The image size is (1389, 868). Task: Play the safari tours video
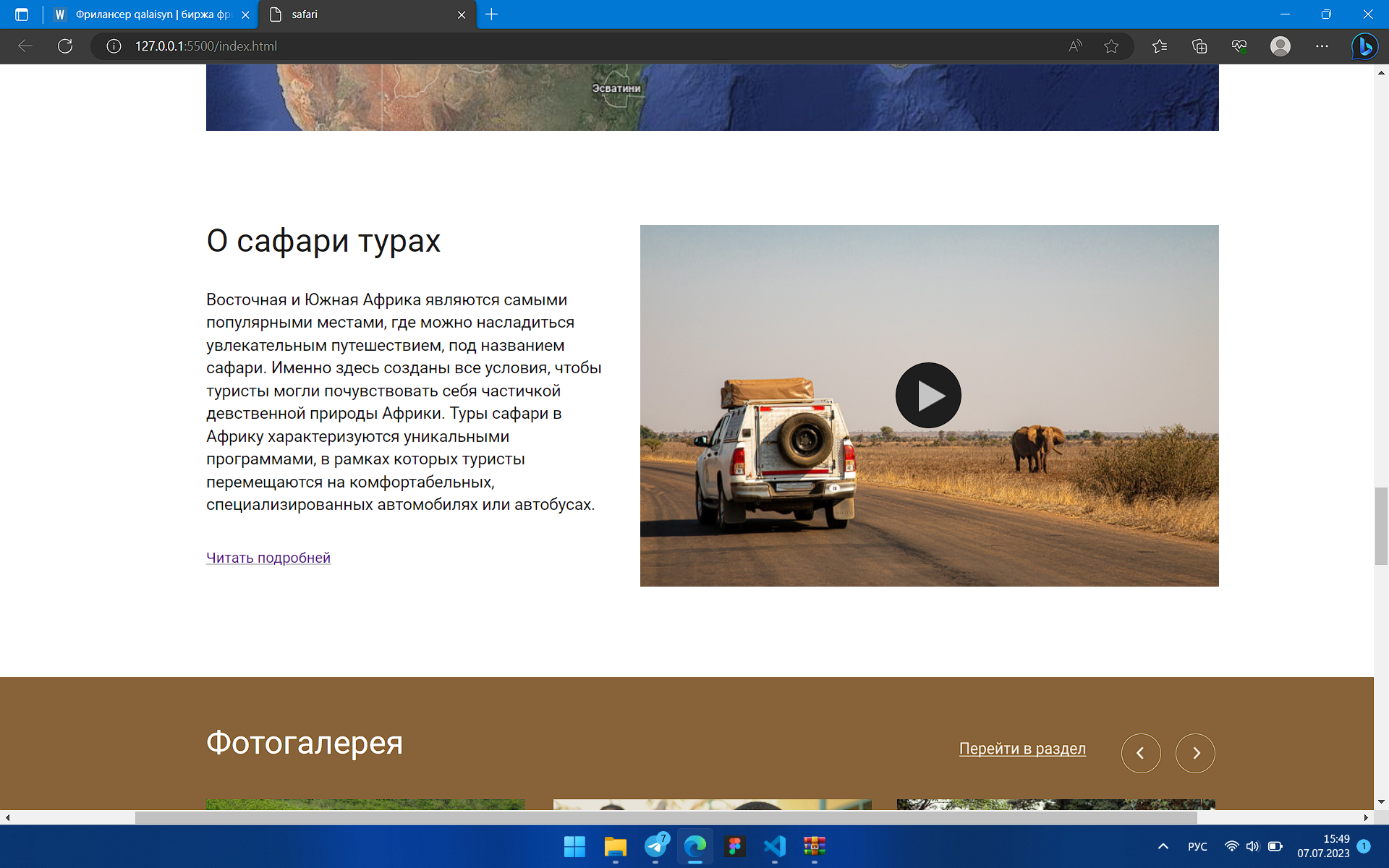pyautogui.click(x=928, y=395)
